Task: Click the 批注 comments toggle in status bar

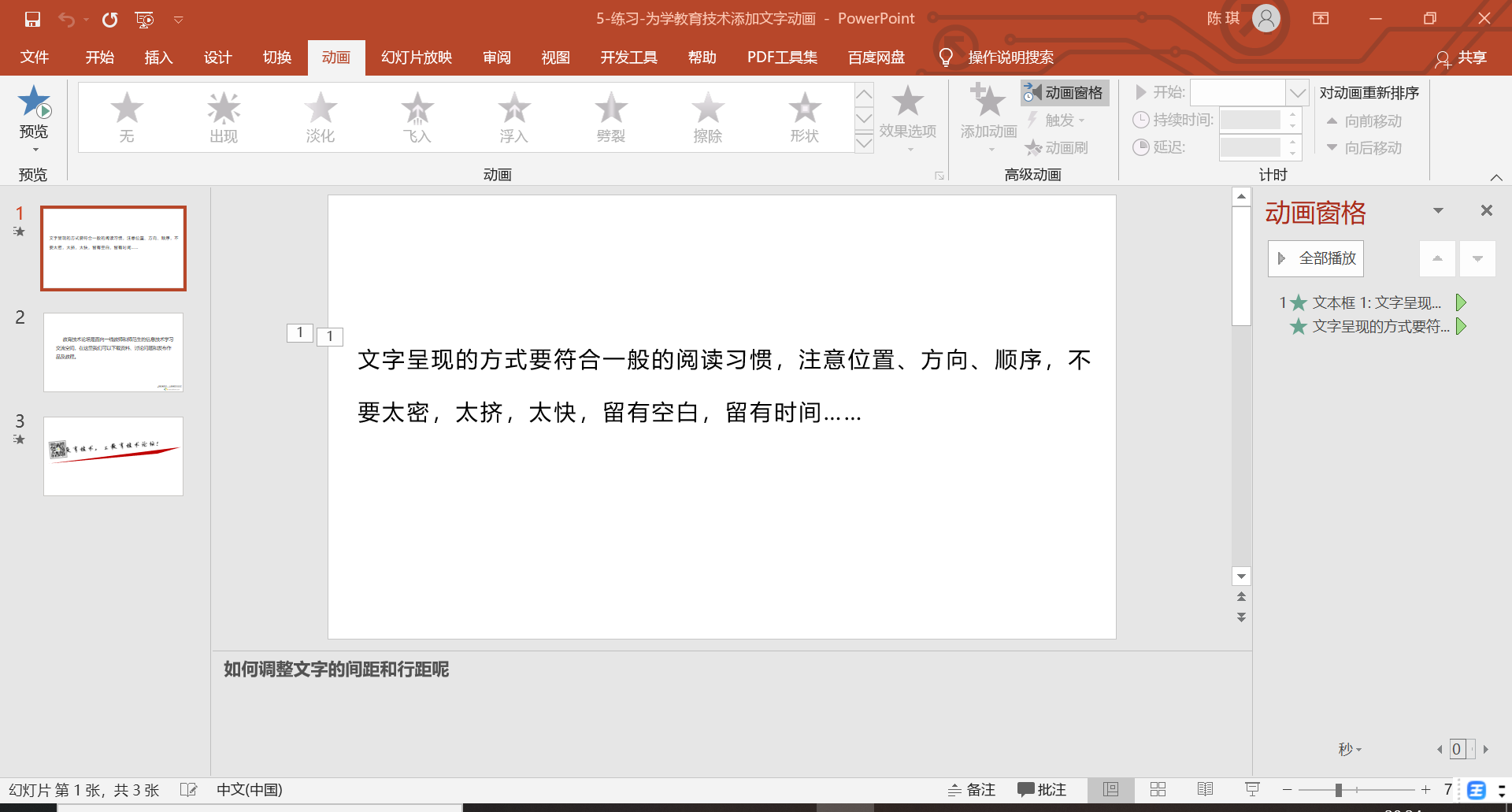Action: coord(1042,790)
